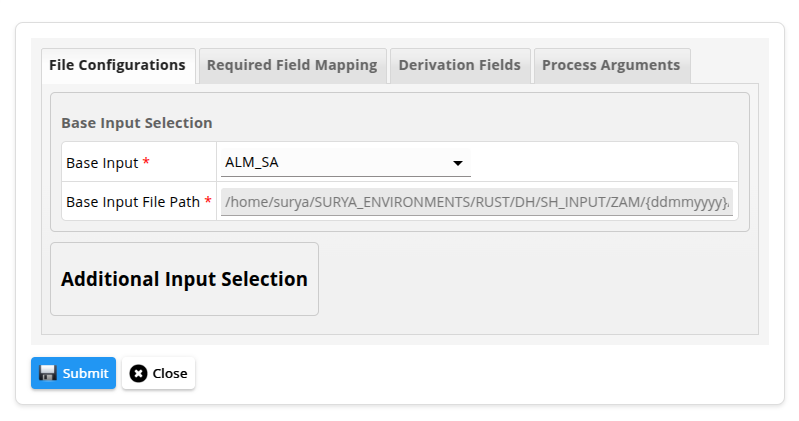The width and height of the screenshot is (799, 421).
Task: Click the Base Input label
Action: pyautogui.click(x=102, y=162)
